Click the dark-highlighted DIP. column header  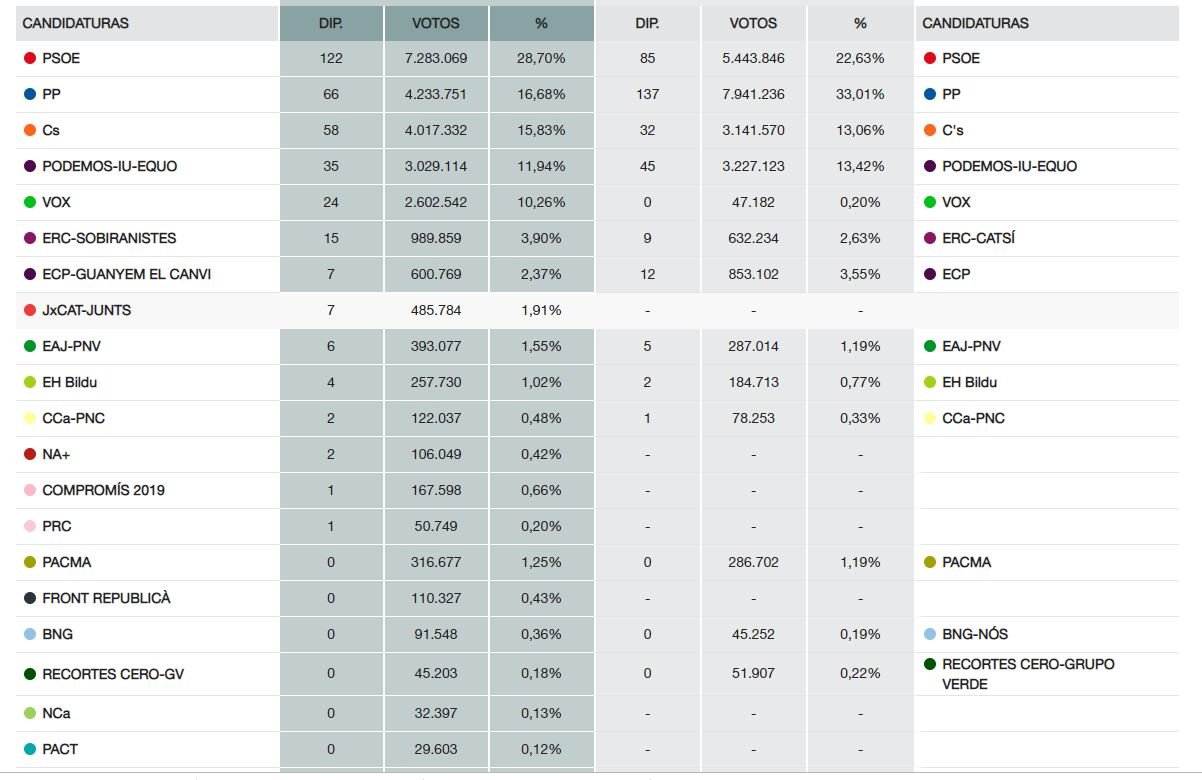pyautogui.click(x=331, y=23)
